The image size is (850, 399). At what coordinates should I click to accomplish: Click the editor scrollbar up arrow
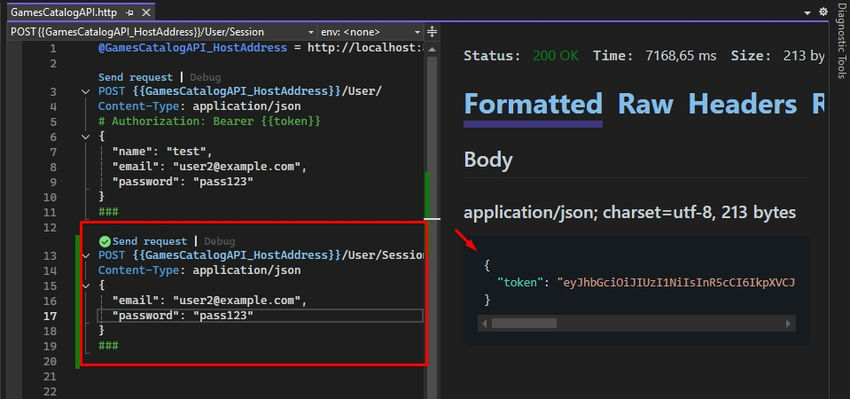[432, 49]
